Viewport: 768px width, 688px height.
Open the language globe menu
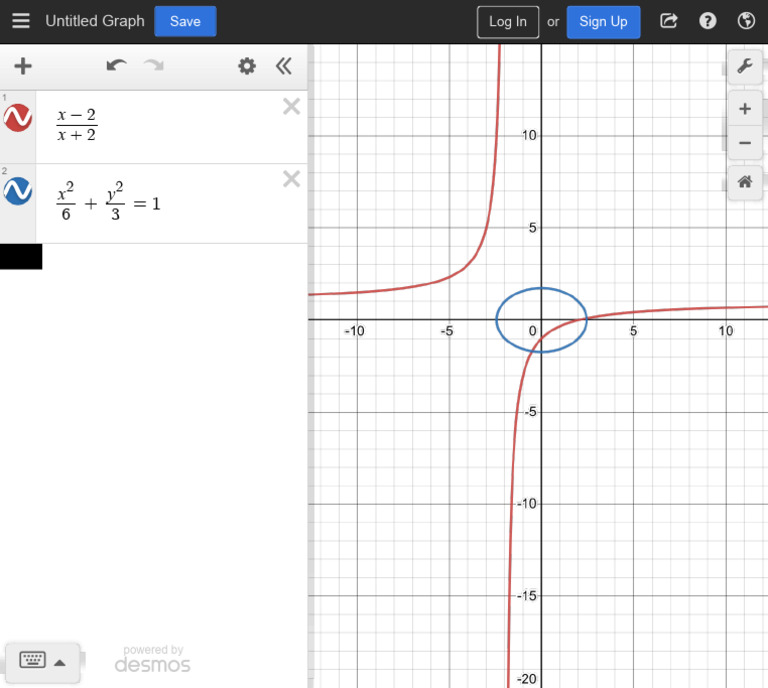click(746, 21)
